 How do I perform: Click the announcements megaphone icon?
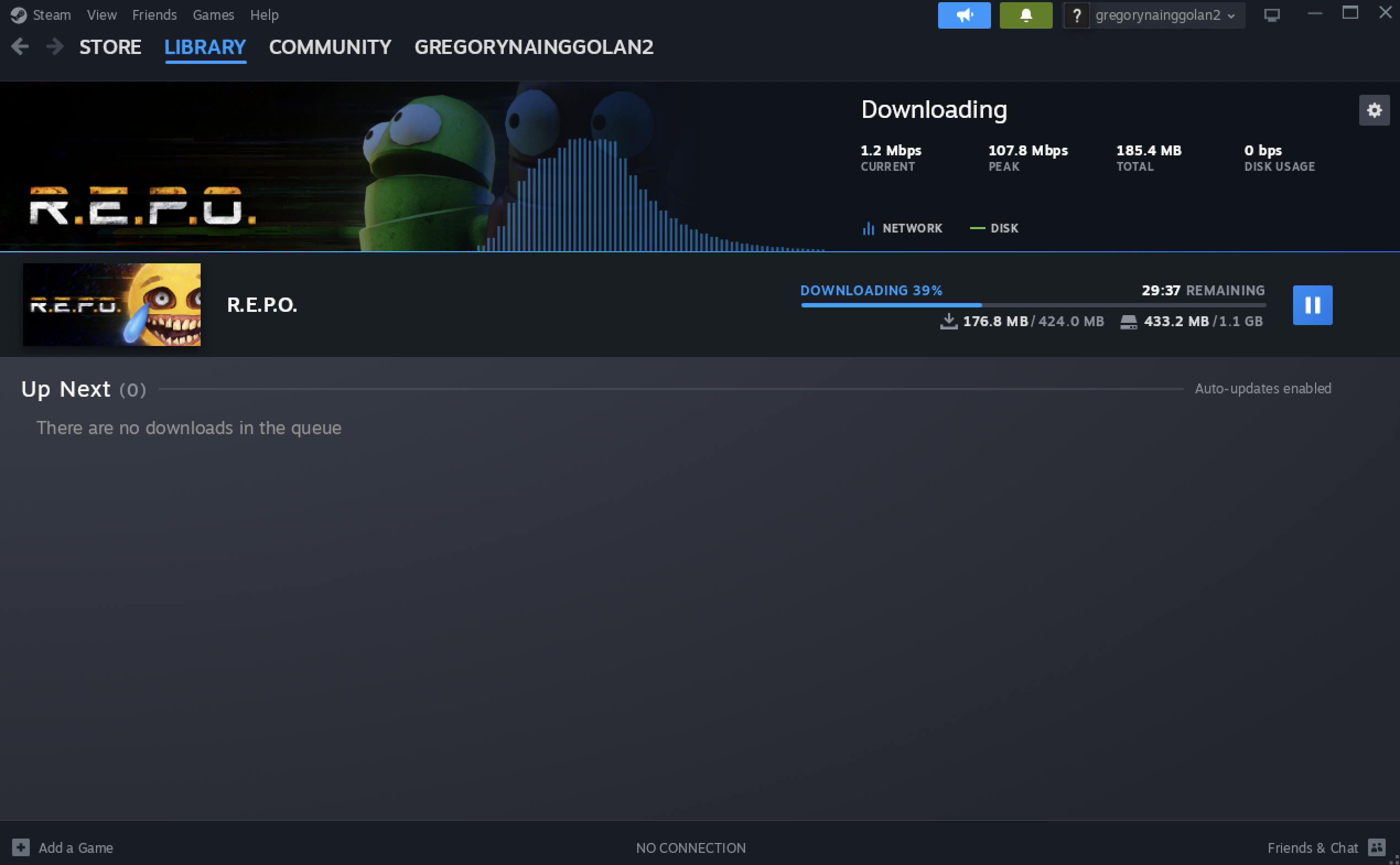tap(964, 15)
